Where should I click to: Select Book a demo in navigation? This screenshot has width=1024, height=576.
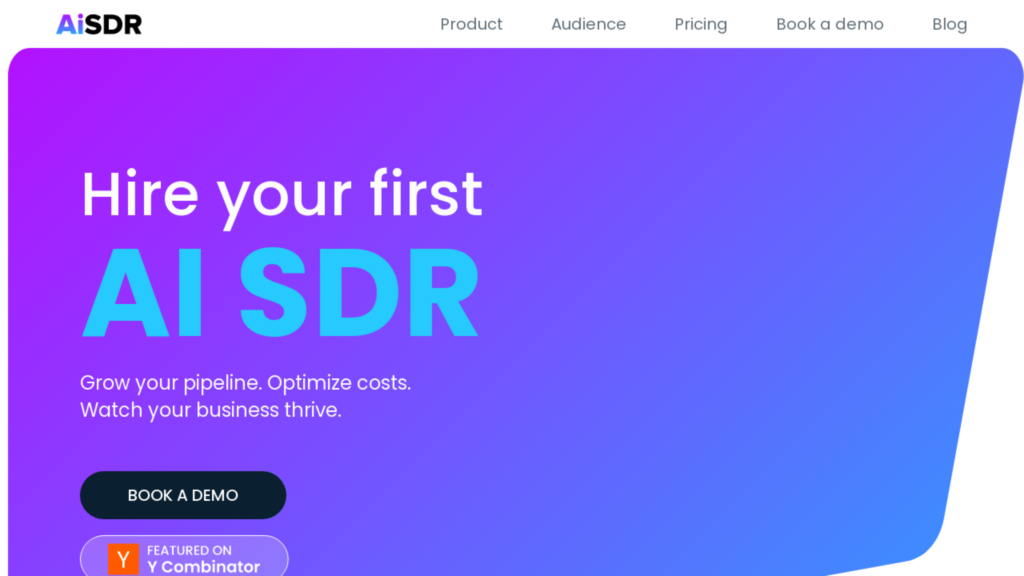(x=829, y=24)
